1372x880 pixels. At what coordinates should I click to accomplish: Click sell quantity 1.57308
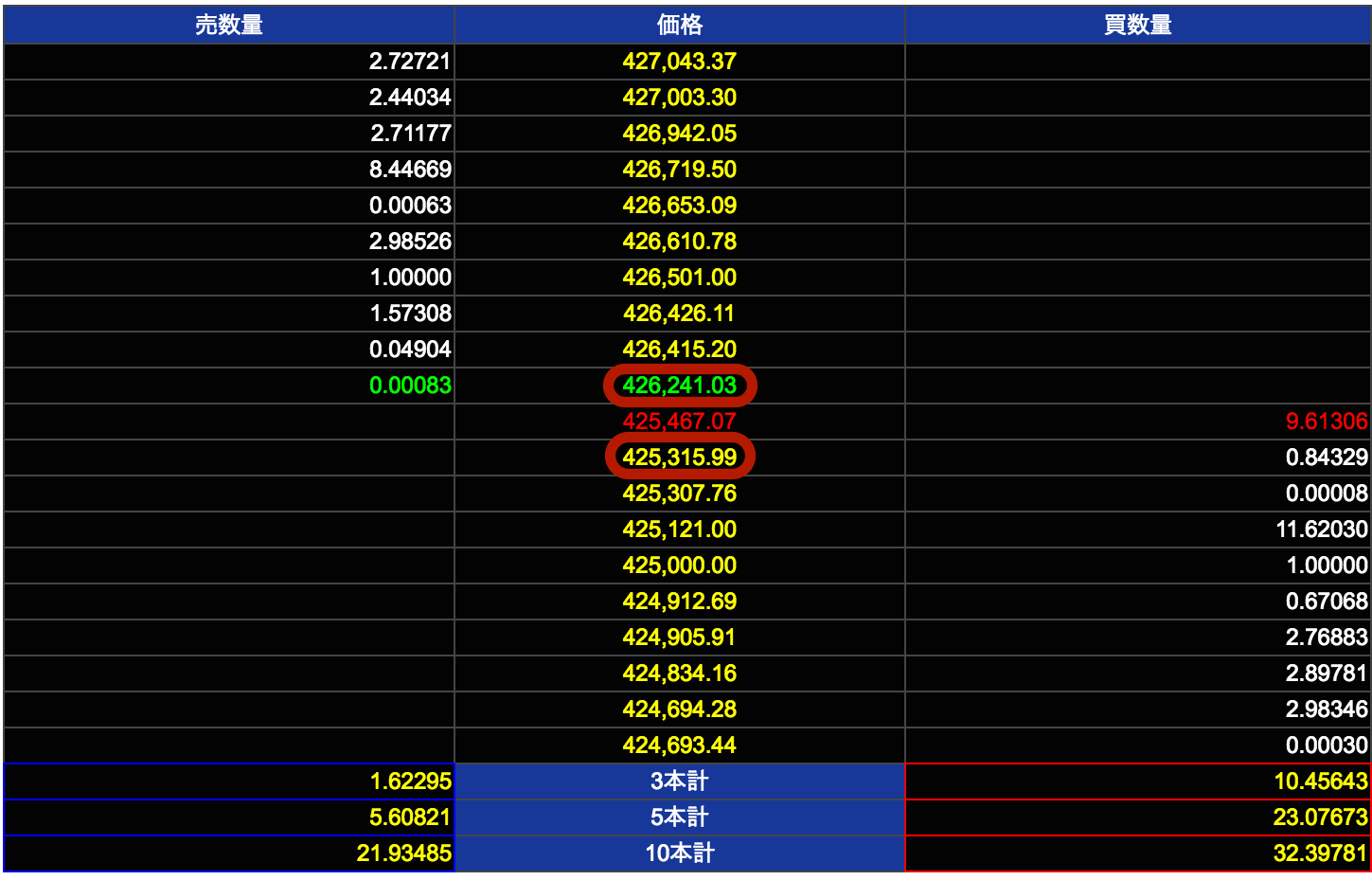(411, 314)
